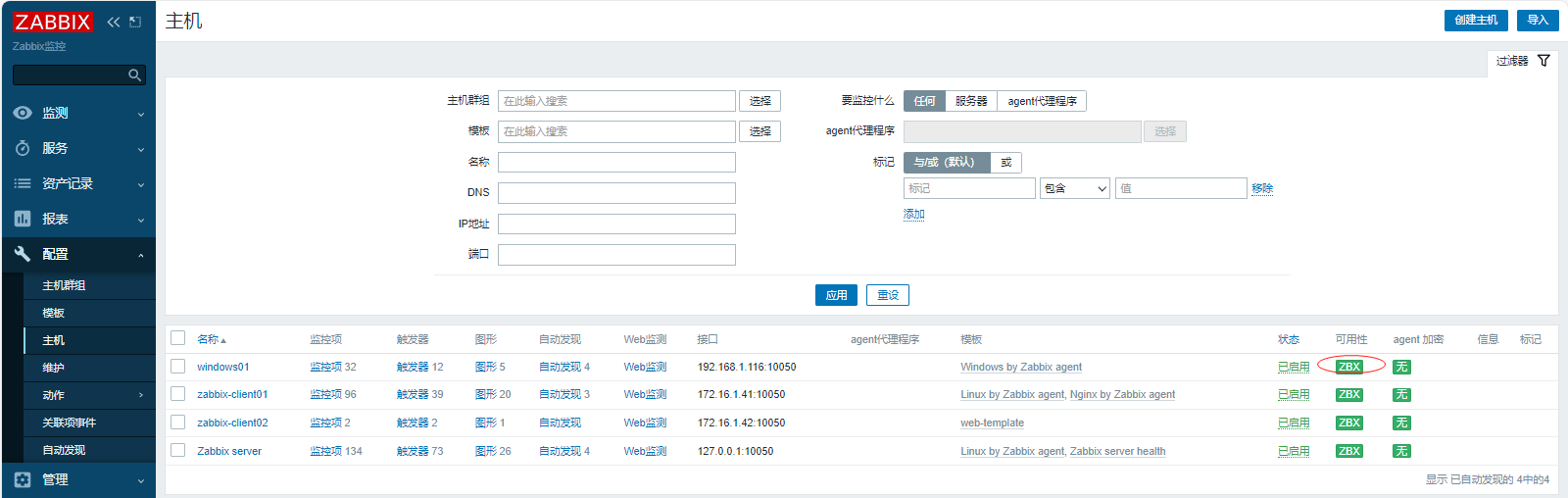The height and width of the screenshot is (498, 1568).
Task: Click the kiosk mode icon beside logo
Action: [x=135, y=22]
